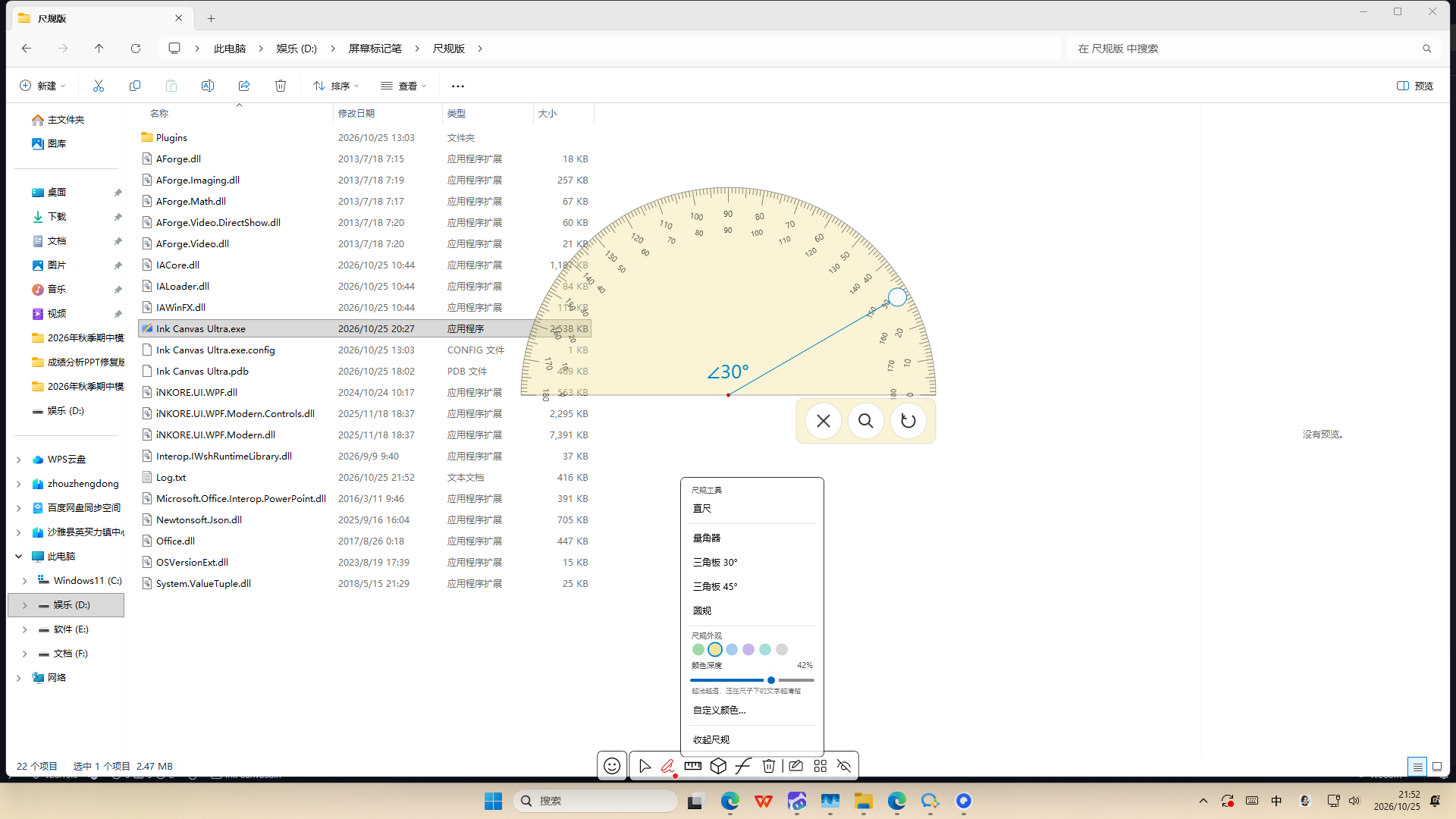The width and height of the screenshot is (1456, 819).
Task: Switch to large icons view in status bar
Action: 1437,767
